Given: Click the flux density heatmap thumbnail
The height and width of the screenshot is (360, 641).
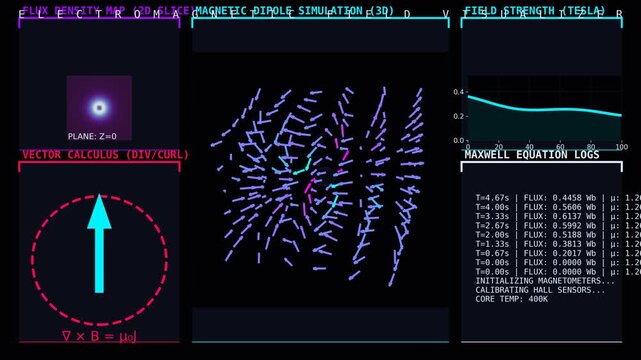Looking at the screenshot, I should [x=99, y=108].
